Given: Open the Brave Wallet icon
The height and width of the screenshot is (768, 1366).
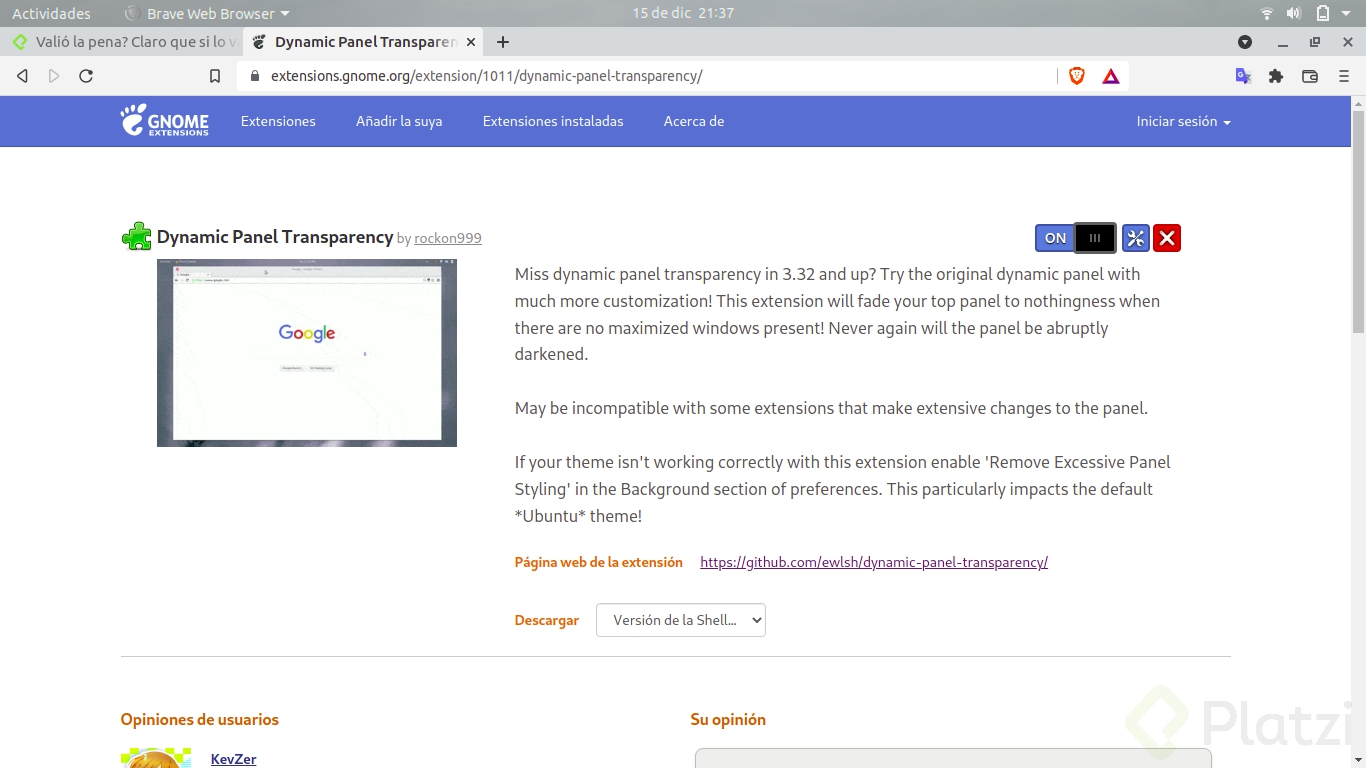Looking at the screenshot, I should coord(1310,76).
